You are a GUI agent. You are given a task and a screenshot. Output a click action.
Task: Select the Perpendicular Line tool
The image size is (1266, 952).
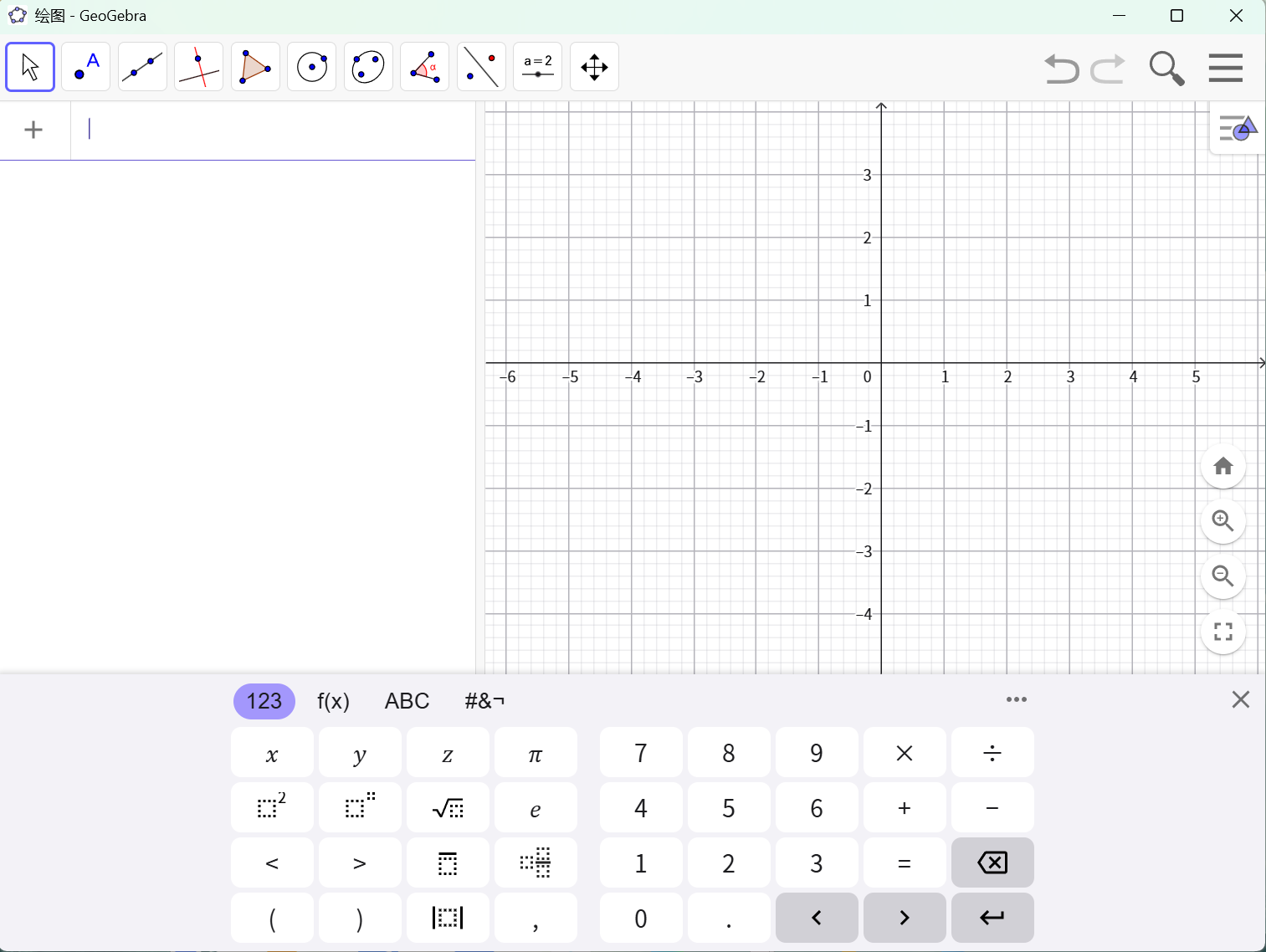[198, 66]
